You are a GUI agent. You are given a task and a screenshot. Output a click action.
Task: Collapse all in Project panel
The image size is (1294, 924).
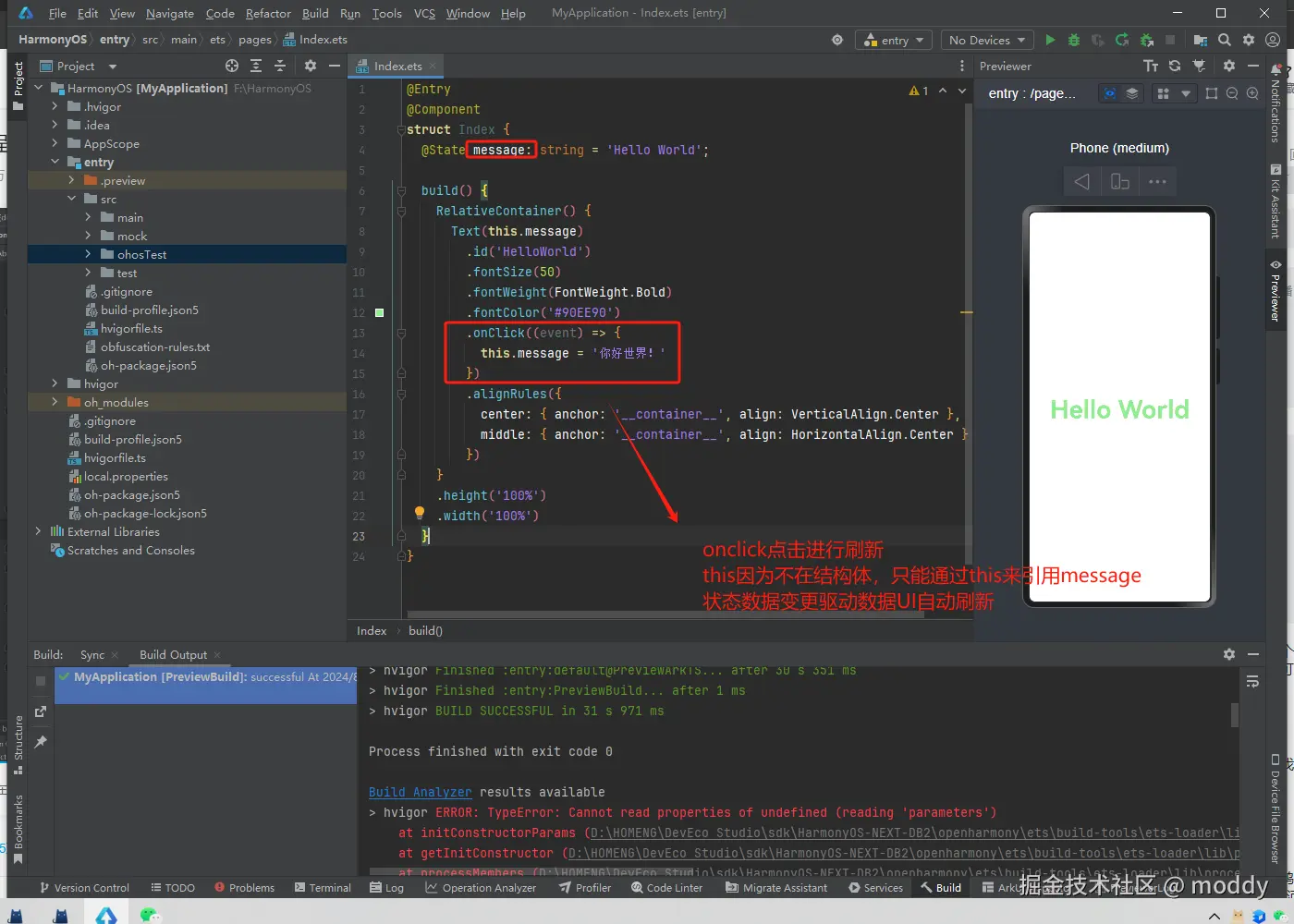(x=280, y=66)
